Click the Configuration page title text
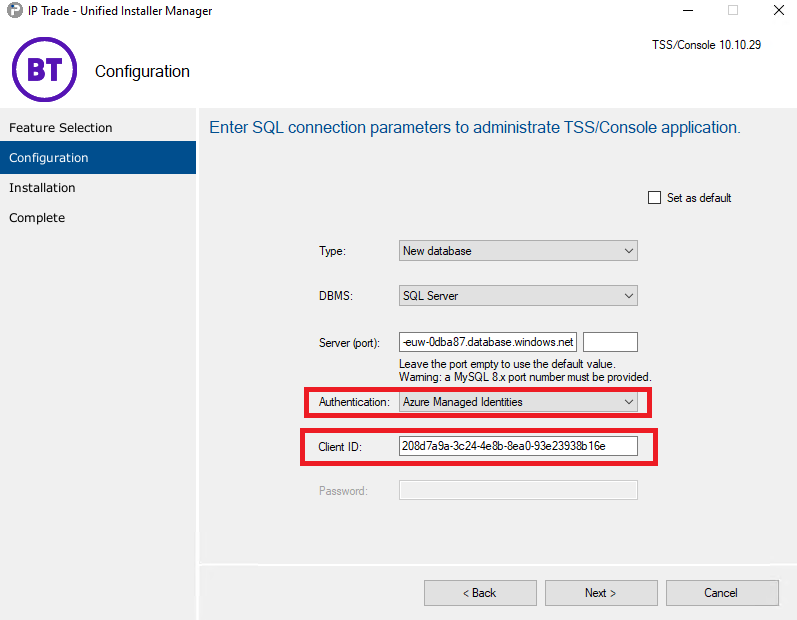This screenshot has width=797, height=620. [142, 71]
